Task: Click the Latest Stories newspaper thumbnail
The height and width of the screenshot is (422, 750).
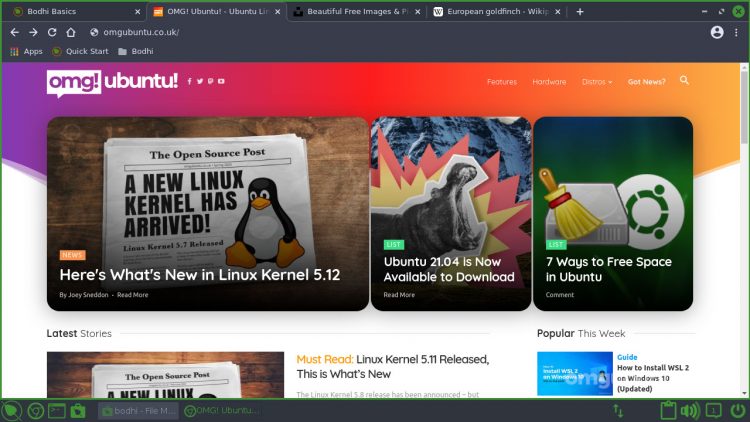Action: (x=165, y=375)
